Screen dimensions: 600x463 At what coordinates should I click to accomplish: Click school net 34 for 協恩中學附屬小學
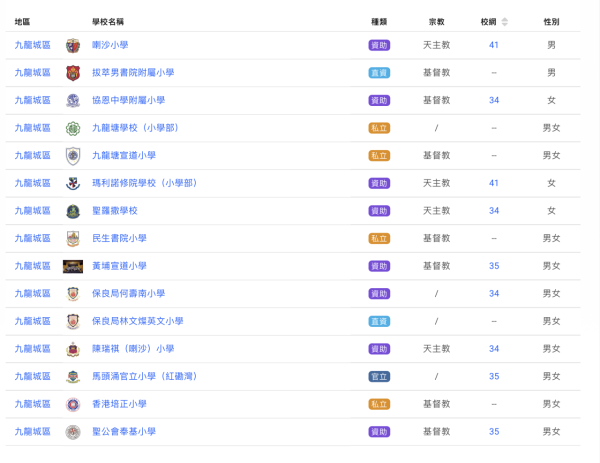point(494,100)
